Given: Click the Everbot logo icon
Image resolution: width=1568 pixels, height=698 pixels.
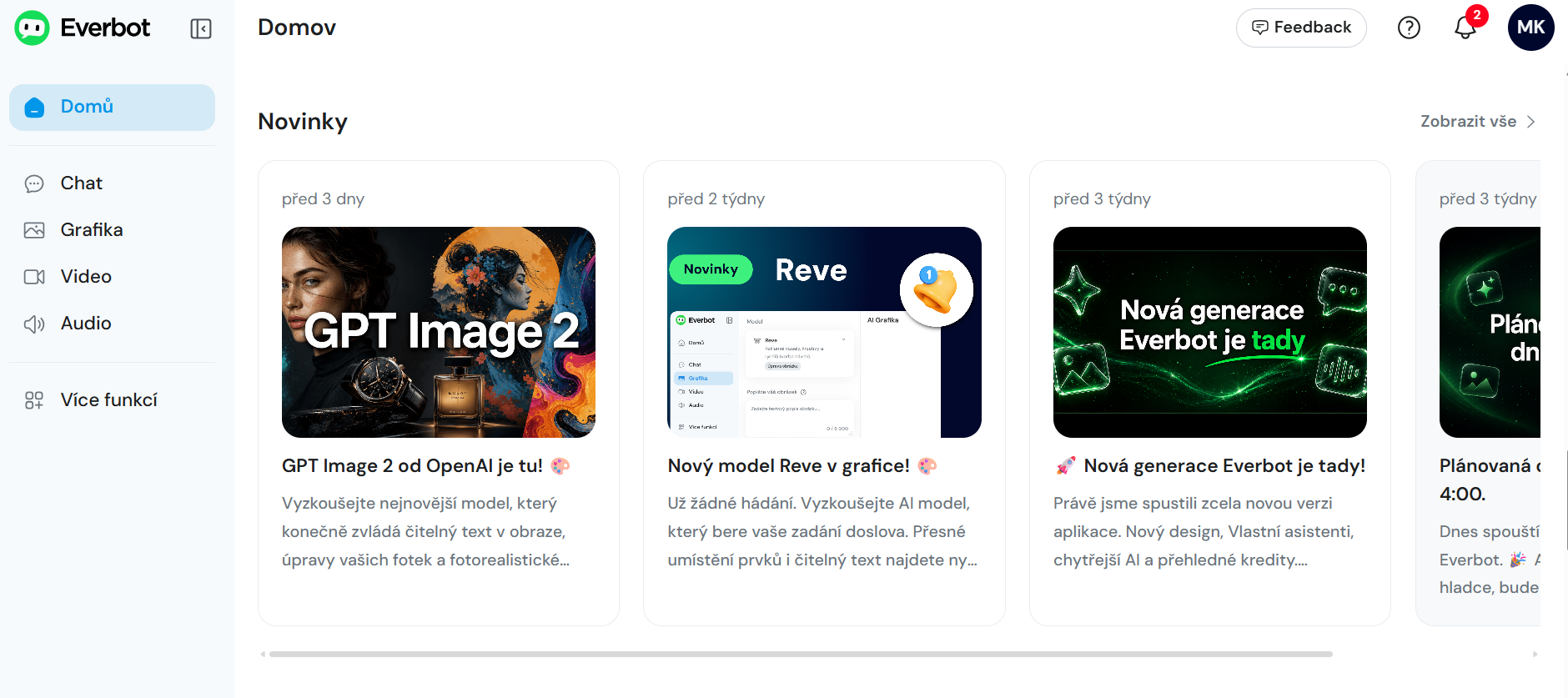Looking at the screenshot, I should (33, 28).
